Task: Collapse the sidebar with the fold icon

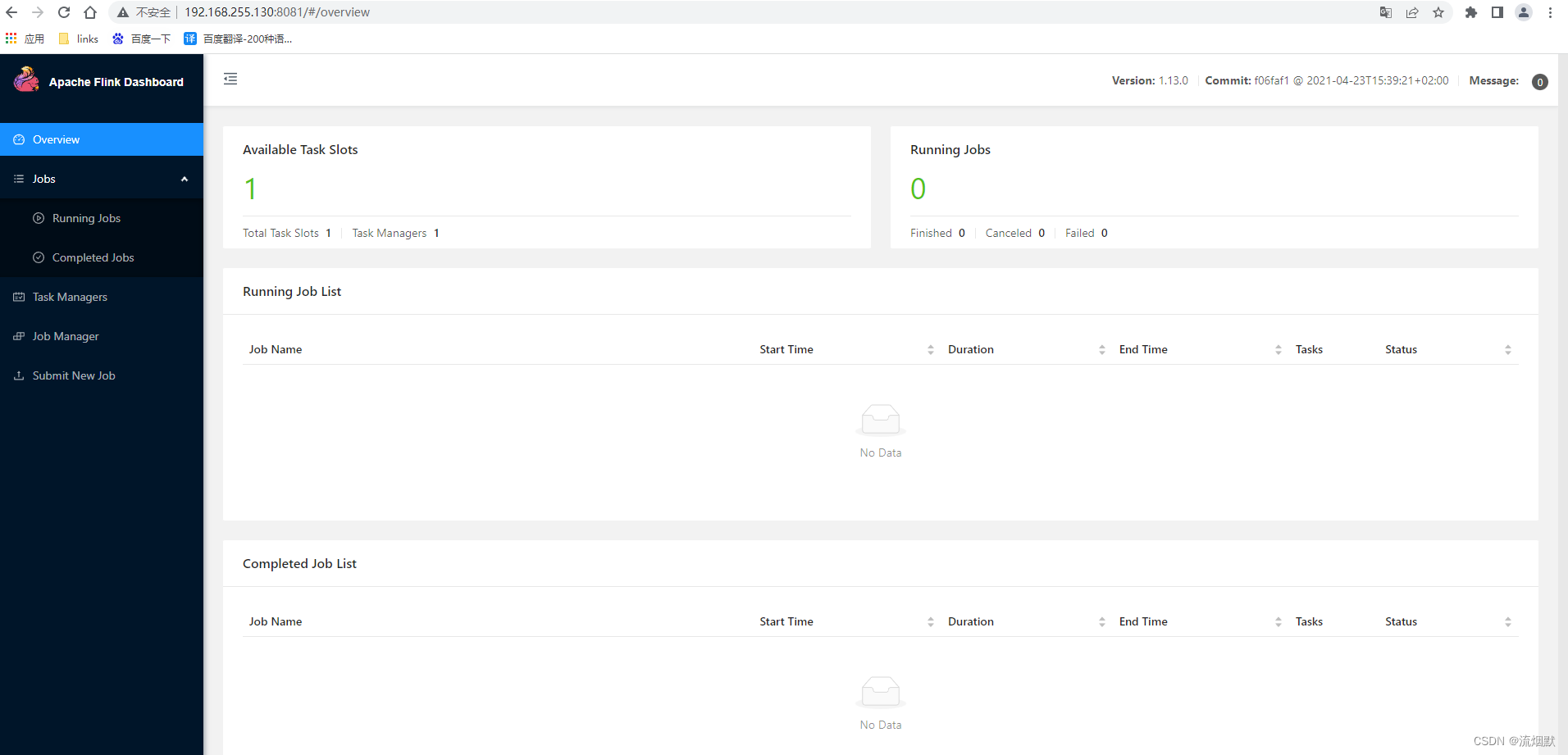Action: coord(230,79)
